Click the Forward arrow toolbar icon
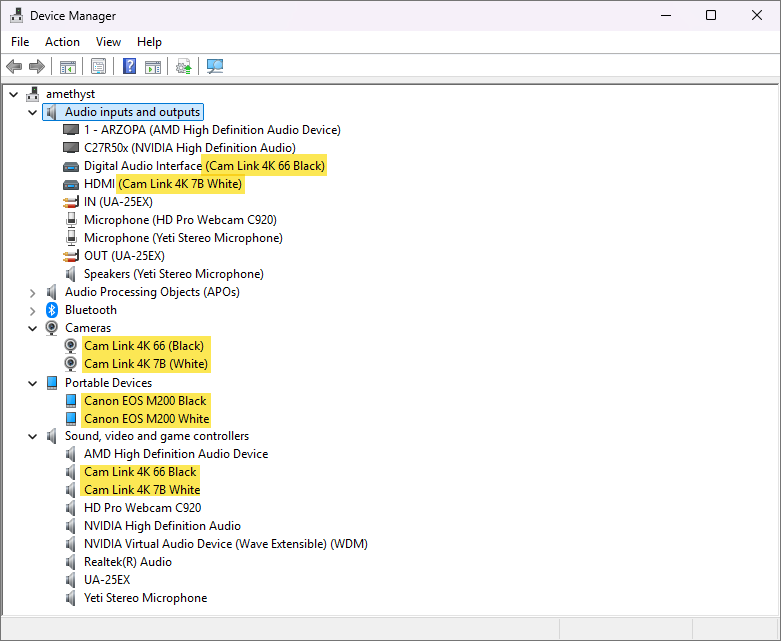781x641 pixels. tap(37, 66)
